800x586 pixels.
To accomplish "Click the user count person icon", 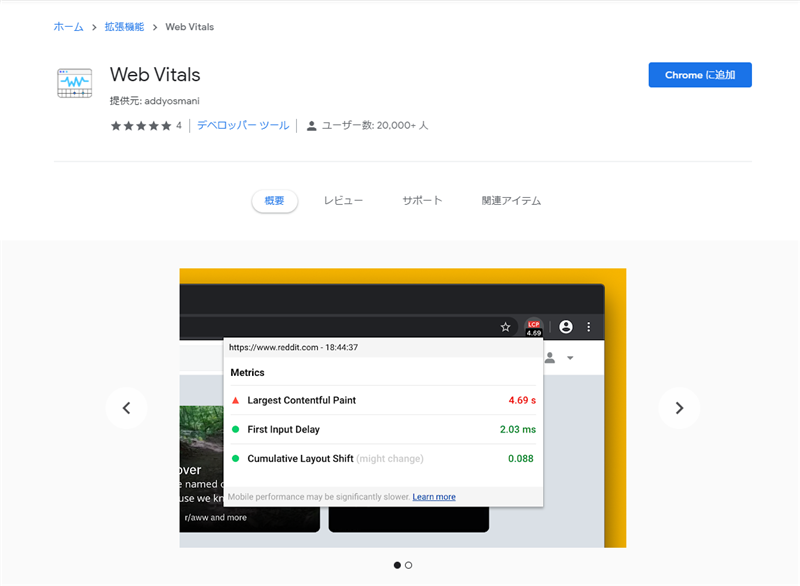I will (x=312, y=126).
